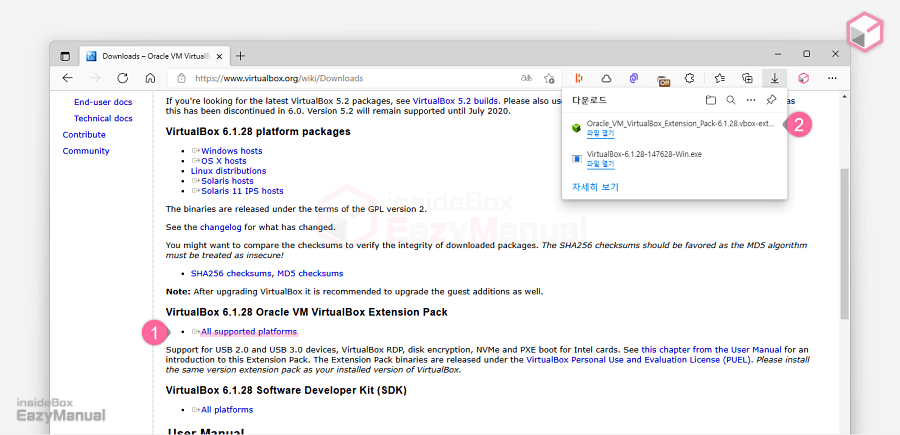Open the Extensions puzzle icon
This screenshot has width=900, height=435.
click(690, 78)
